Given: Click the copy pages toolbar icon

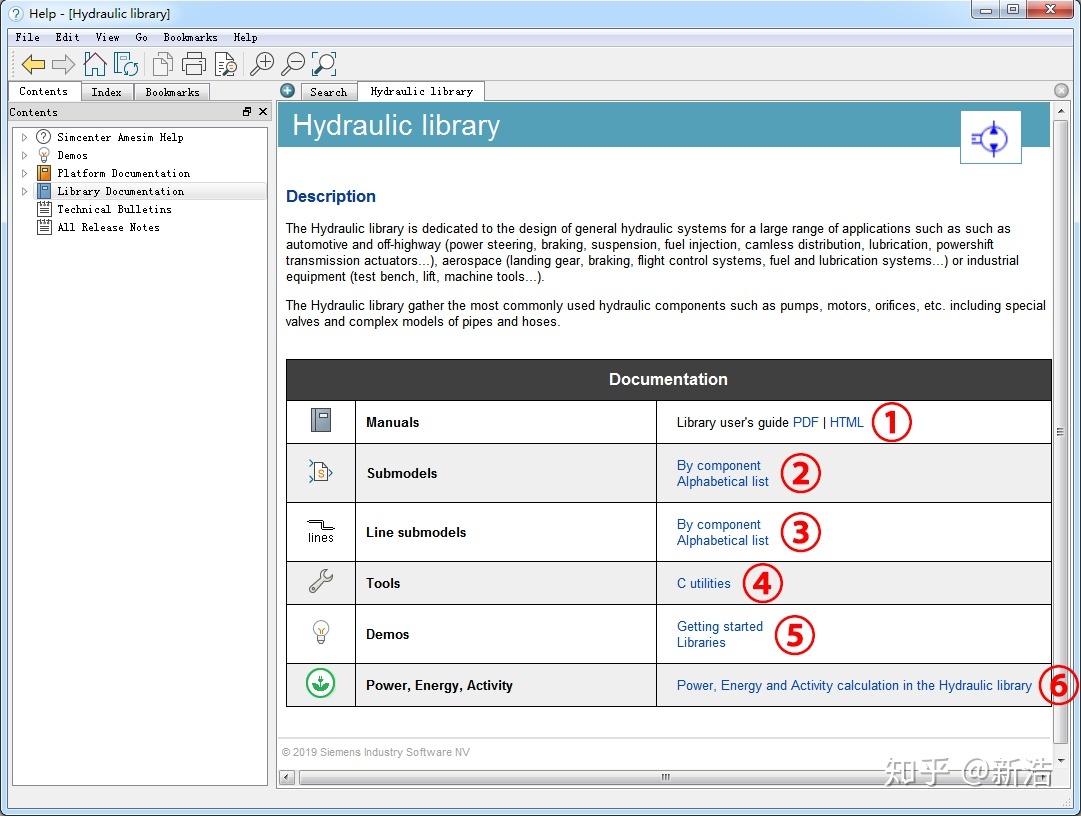Looking at the screenshot, I should point(163,64).
